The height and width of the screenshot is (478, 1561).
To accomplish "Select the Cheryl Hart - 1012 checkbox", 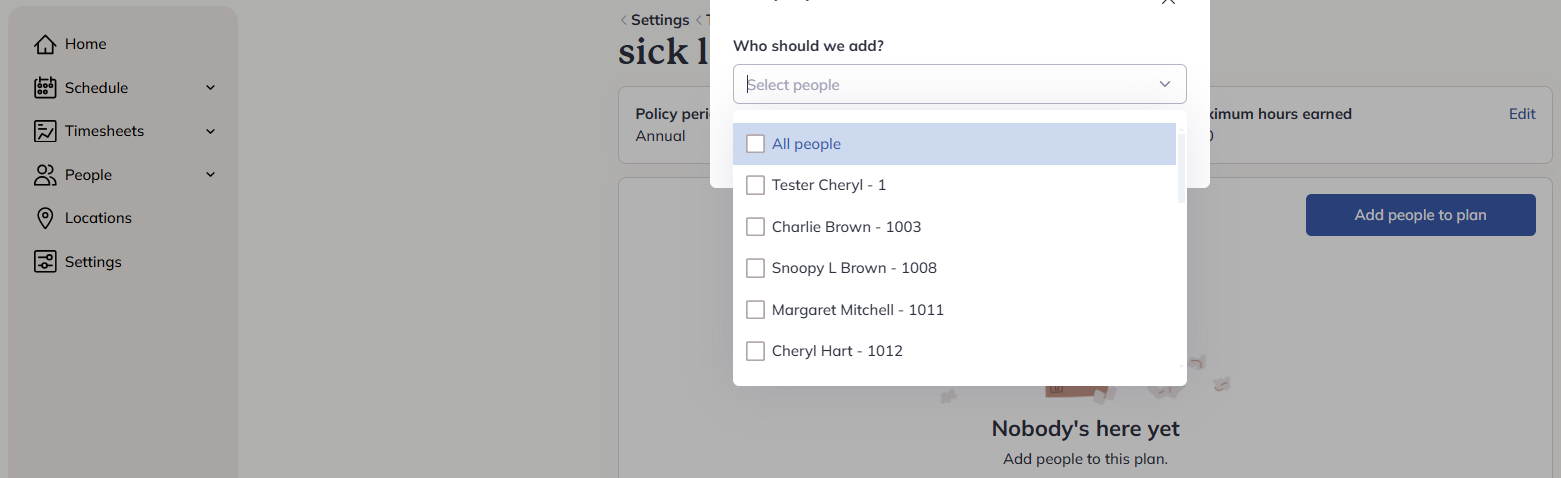I will (755, 351).
